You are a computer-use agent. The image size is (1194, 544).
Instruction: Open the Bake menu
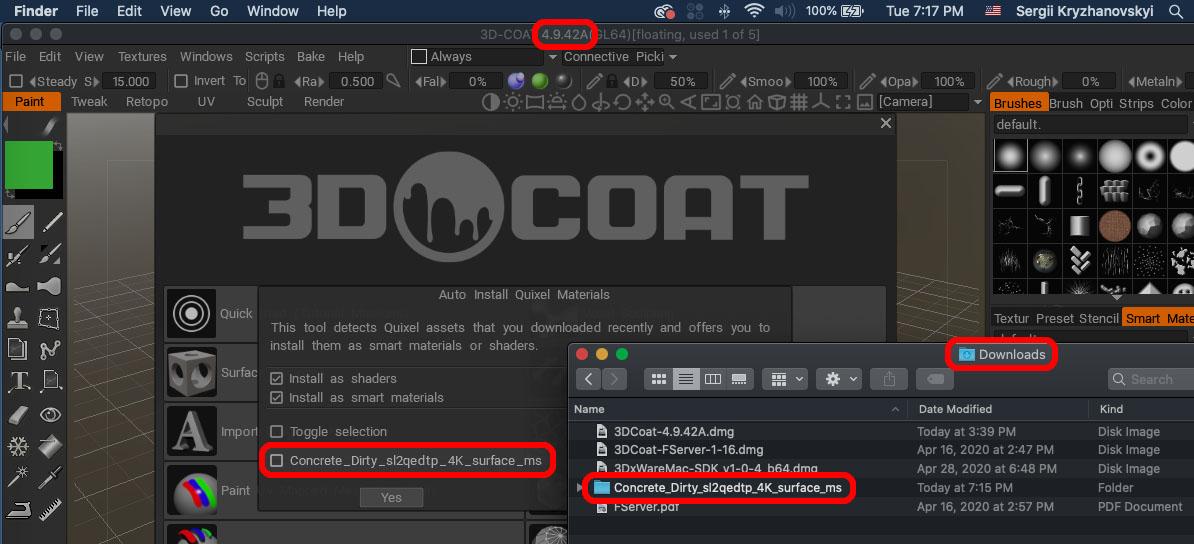[x=311, y=56]
